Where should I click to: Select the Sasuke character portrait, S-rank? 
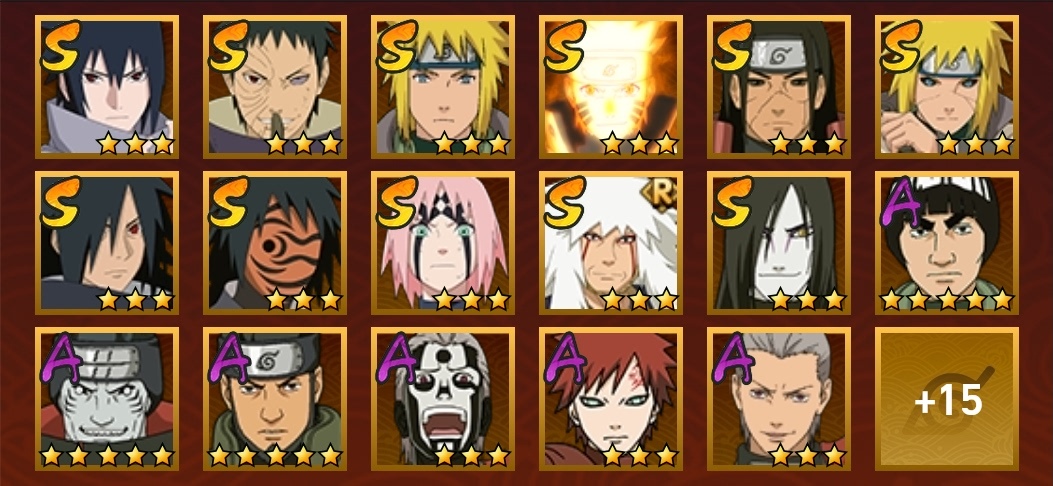click(x=107, y=87)
